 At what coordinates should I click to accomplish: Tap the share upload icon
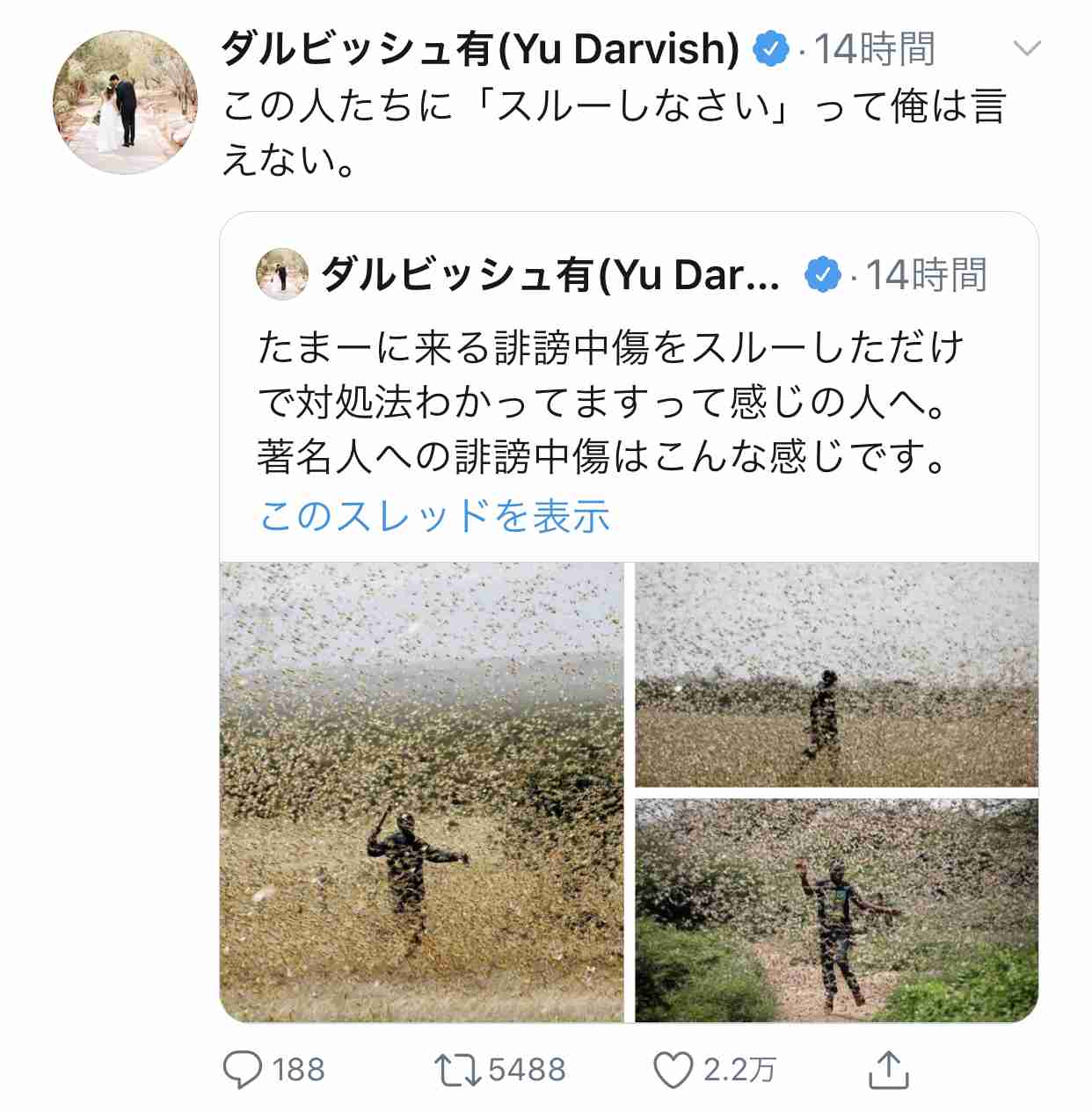[x=888, y=1069]
